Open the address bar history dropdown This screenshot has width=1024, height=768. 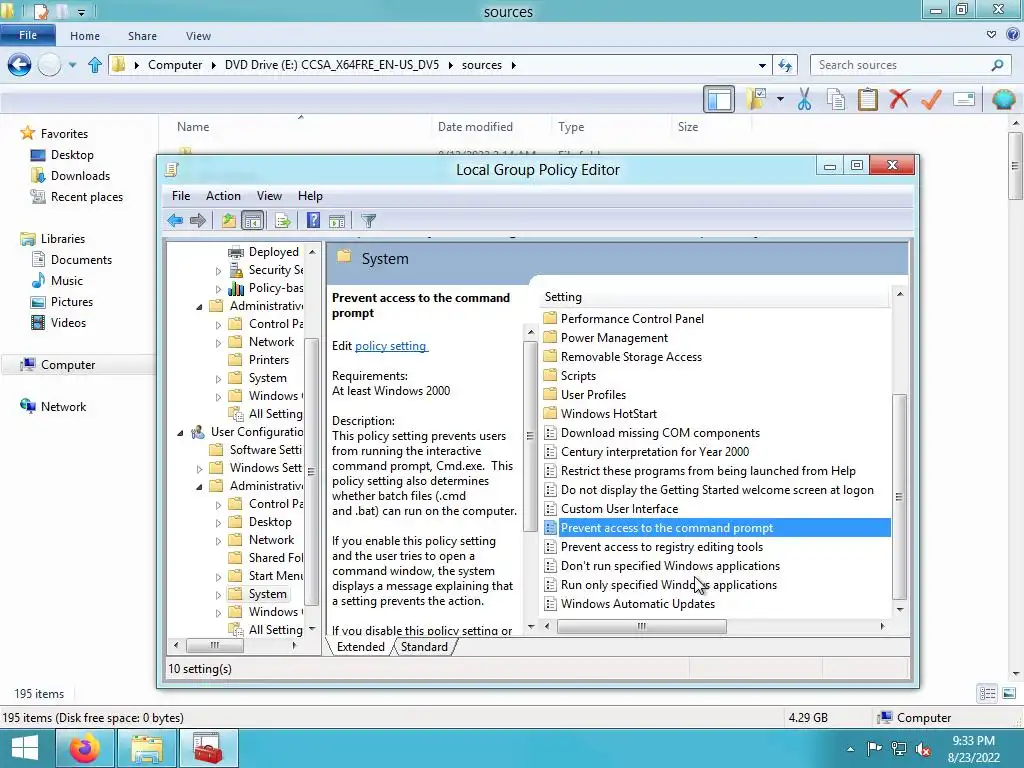tap(762, 65)
